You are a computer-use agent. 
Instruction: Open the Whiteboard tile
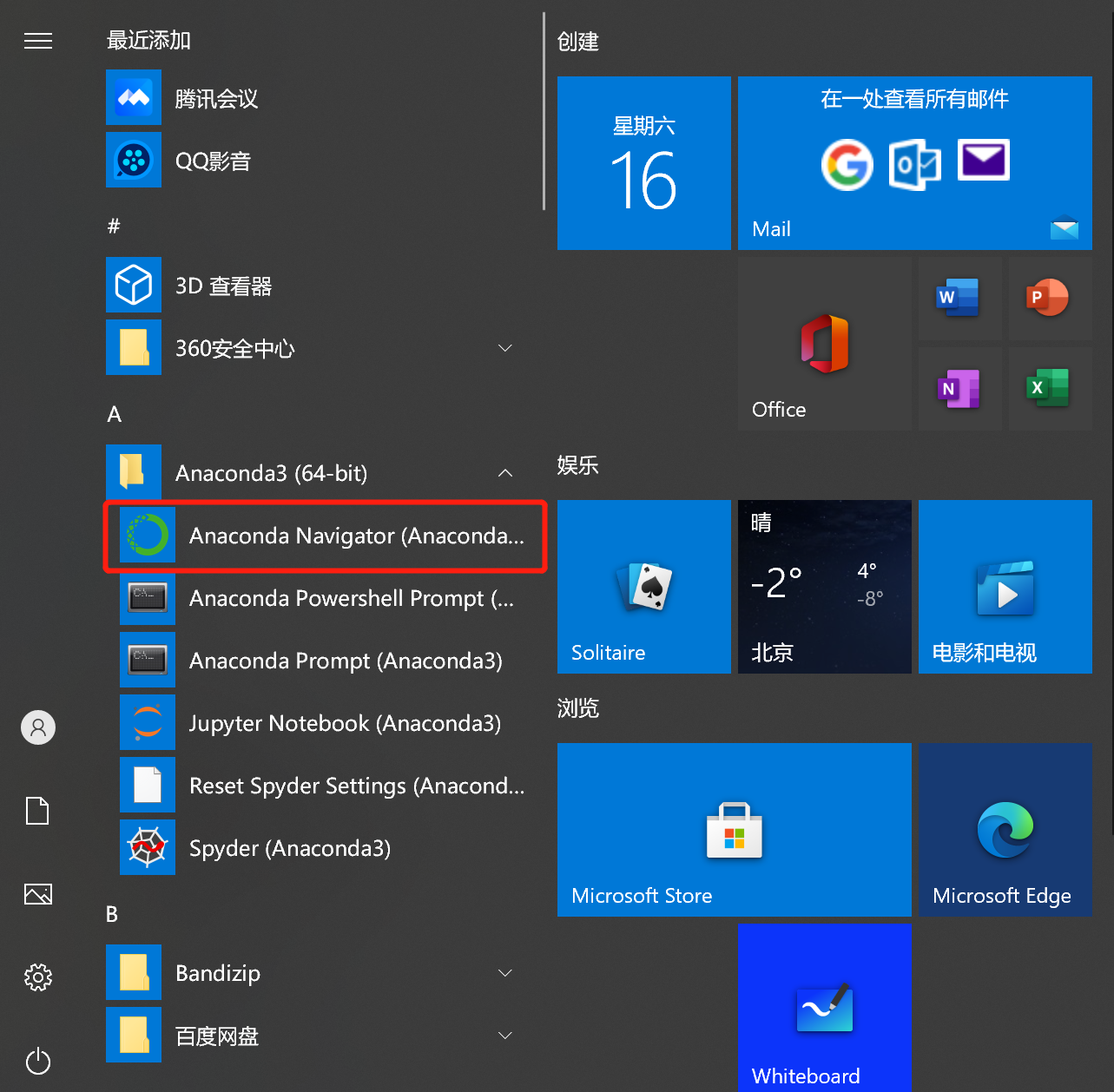[825, 1008]
